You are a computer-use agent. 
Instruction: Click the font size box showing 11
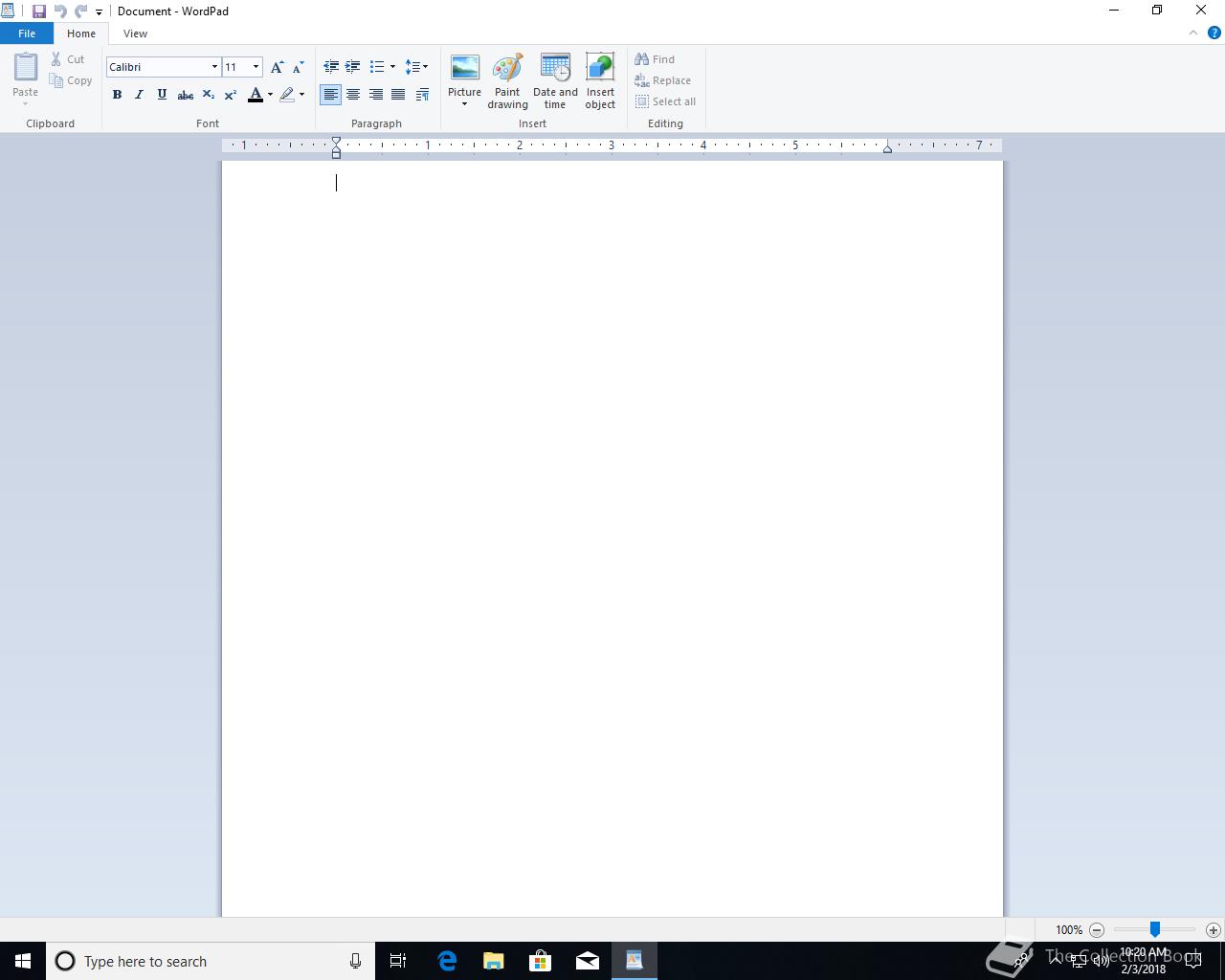click(x=235, y=67)
